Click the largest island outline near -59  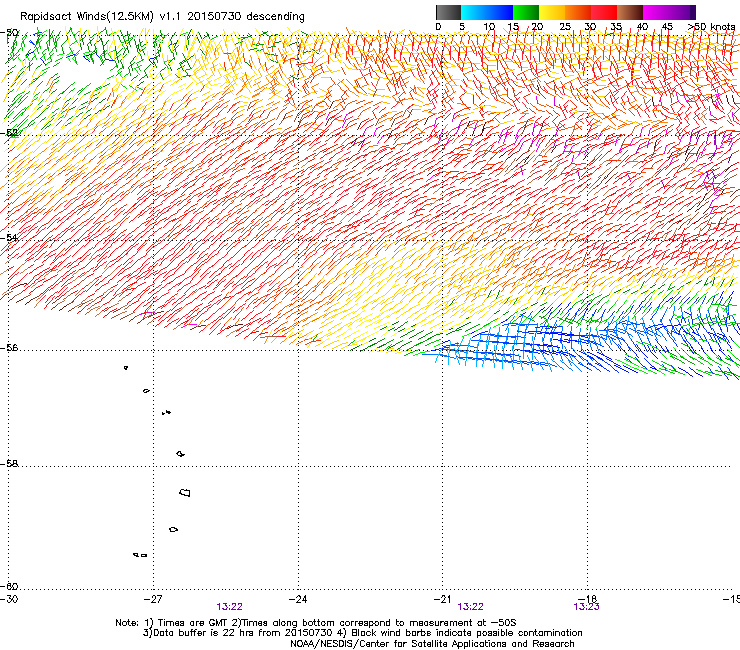tap(185, 492)
